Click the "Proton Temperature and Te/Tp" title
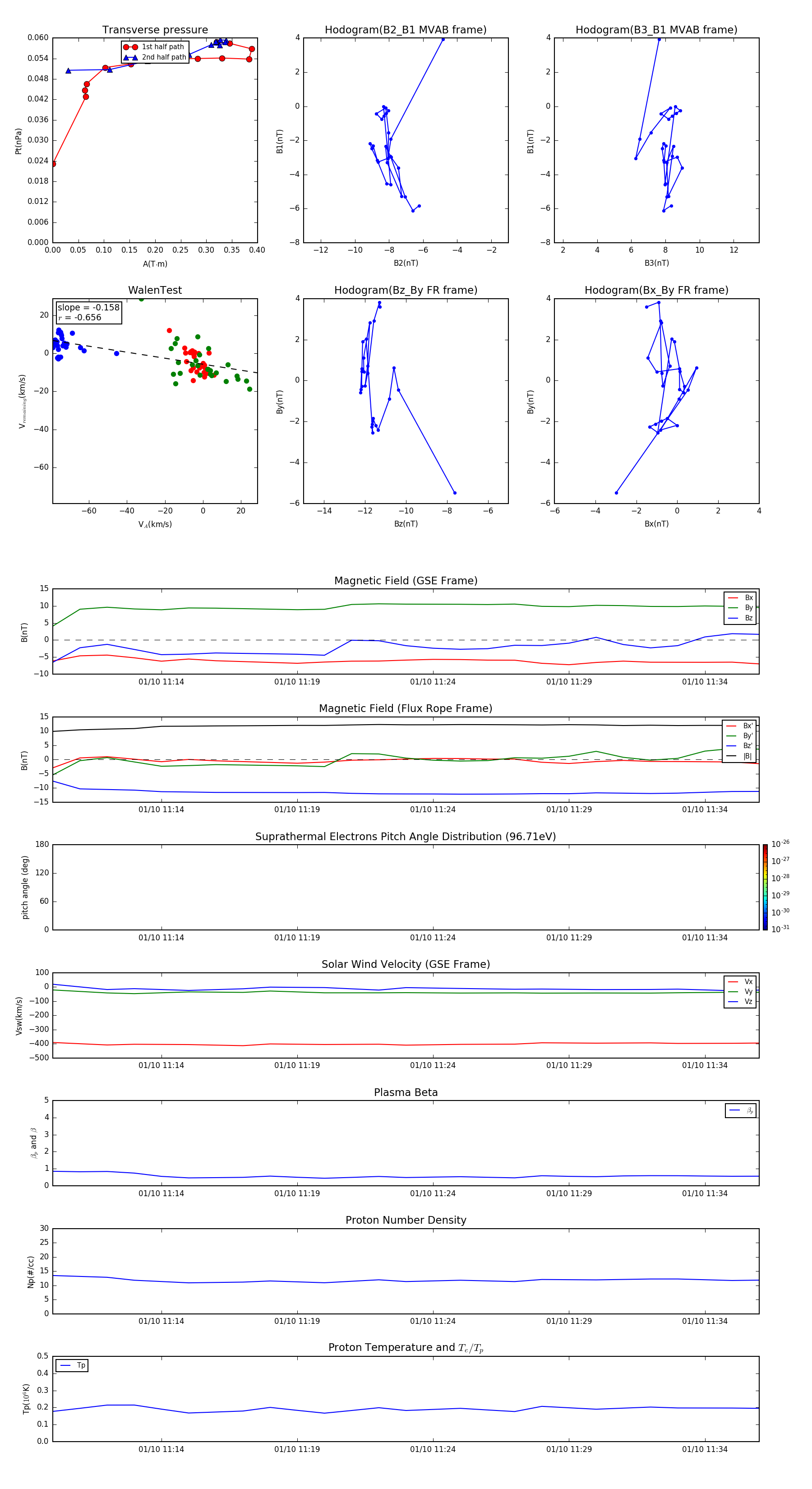812x1489 pixels. [x=406, y=1348]
